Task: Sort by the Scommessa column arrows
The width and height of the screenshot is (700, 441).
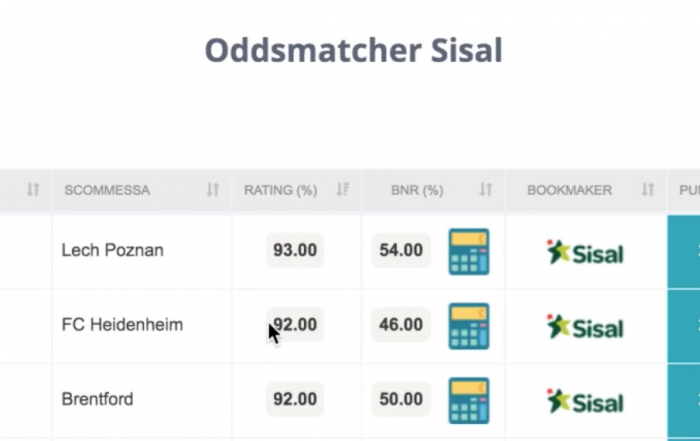Action: coord(212,190)
